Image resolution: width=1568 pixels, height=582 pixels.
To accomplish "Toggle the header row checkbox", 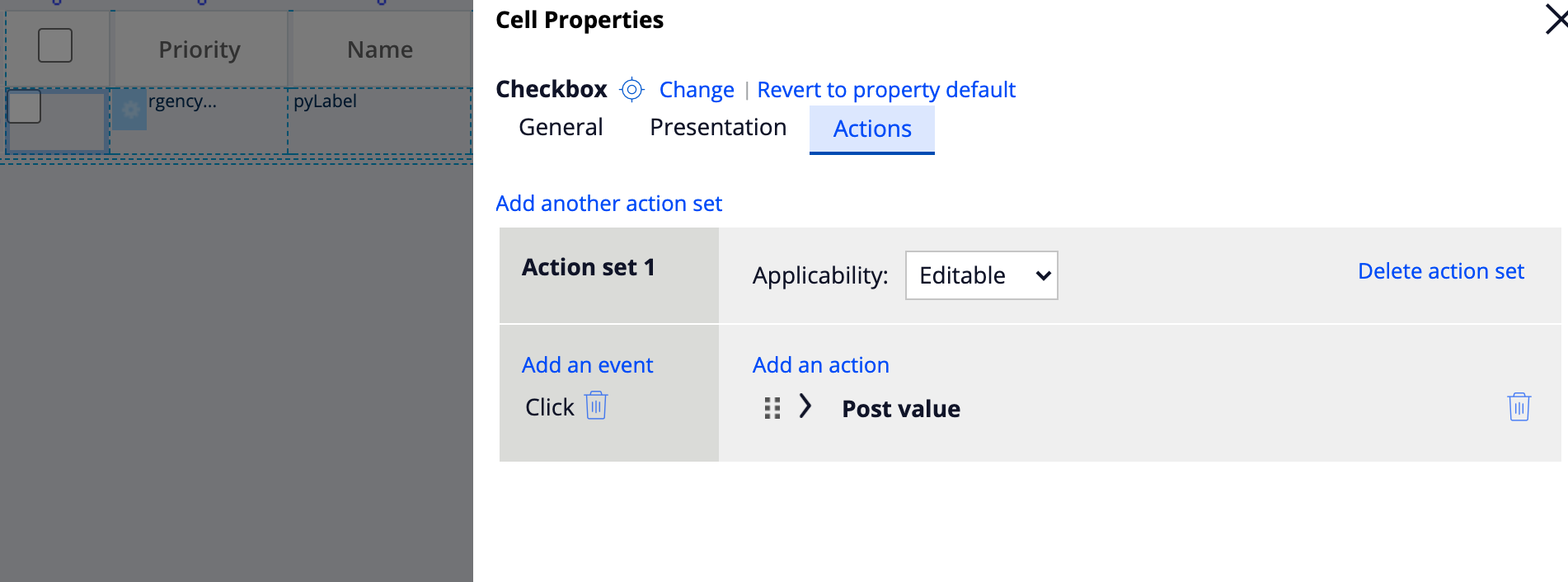I will pos(55,46).
